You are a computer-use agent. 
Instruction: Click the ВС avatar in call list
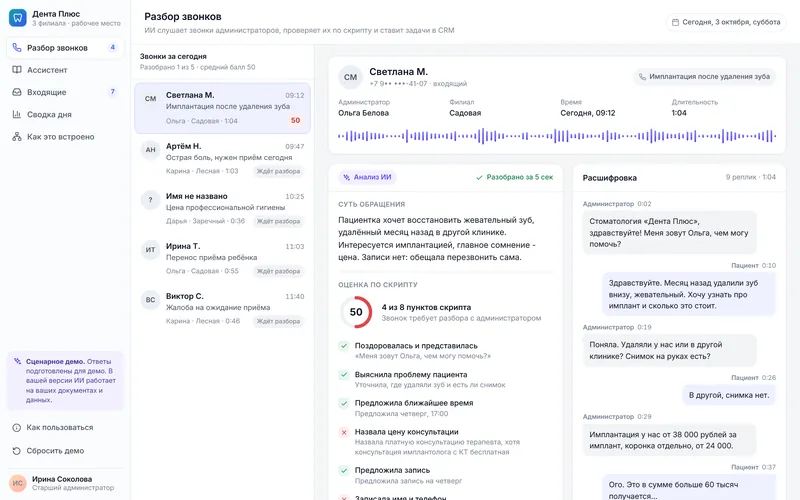point(151,300)
